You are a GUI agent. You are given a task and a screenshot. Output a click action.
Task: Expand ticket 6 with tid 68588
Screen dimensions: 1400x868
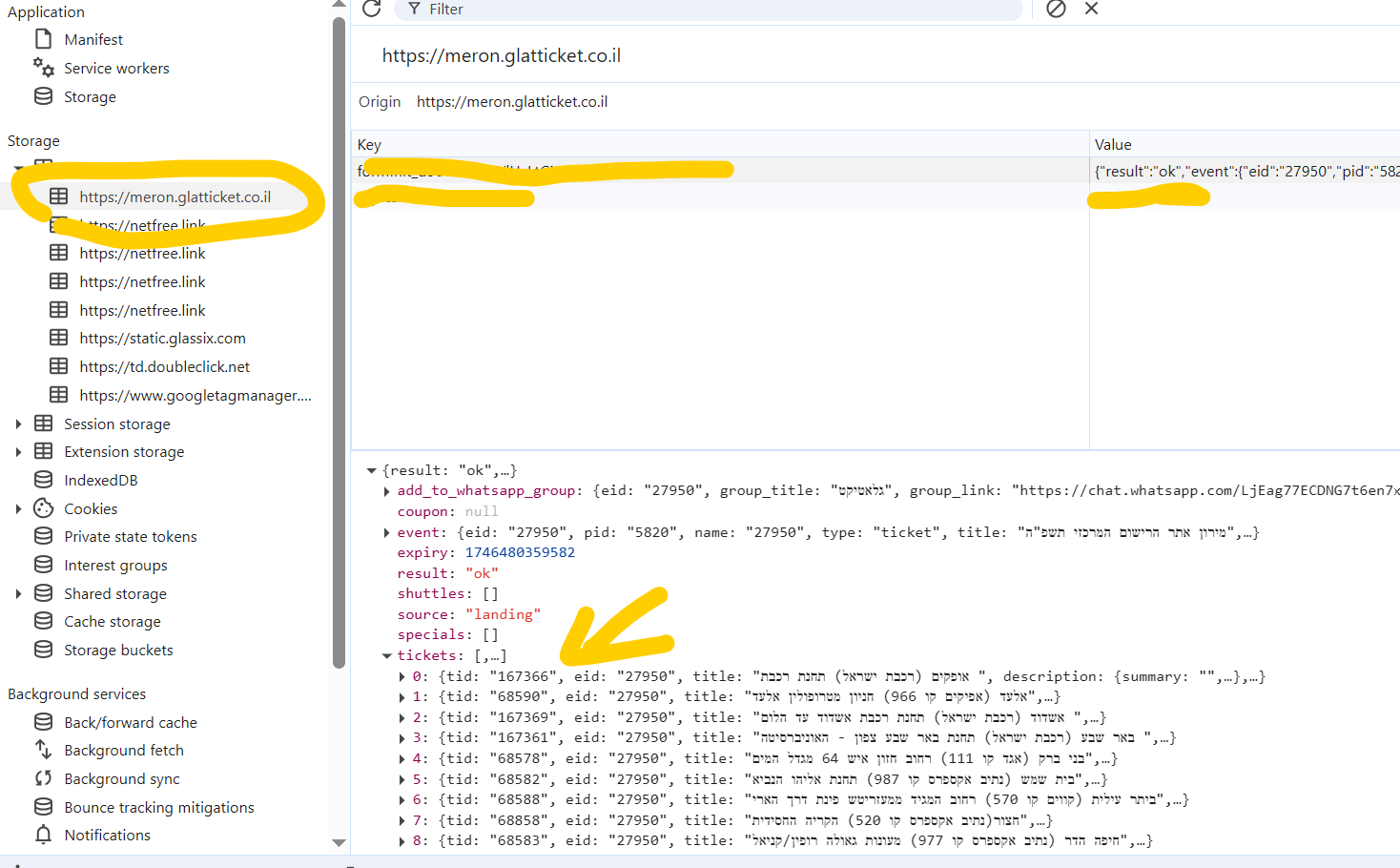(401, 800)
